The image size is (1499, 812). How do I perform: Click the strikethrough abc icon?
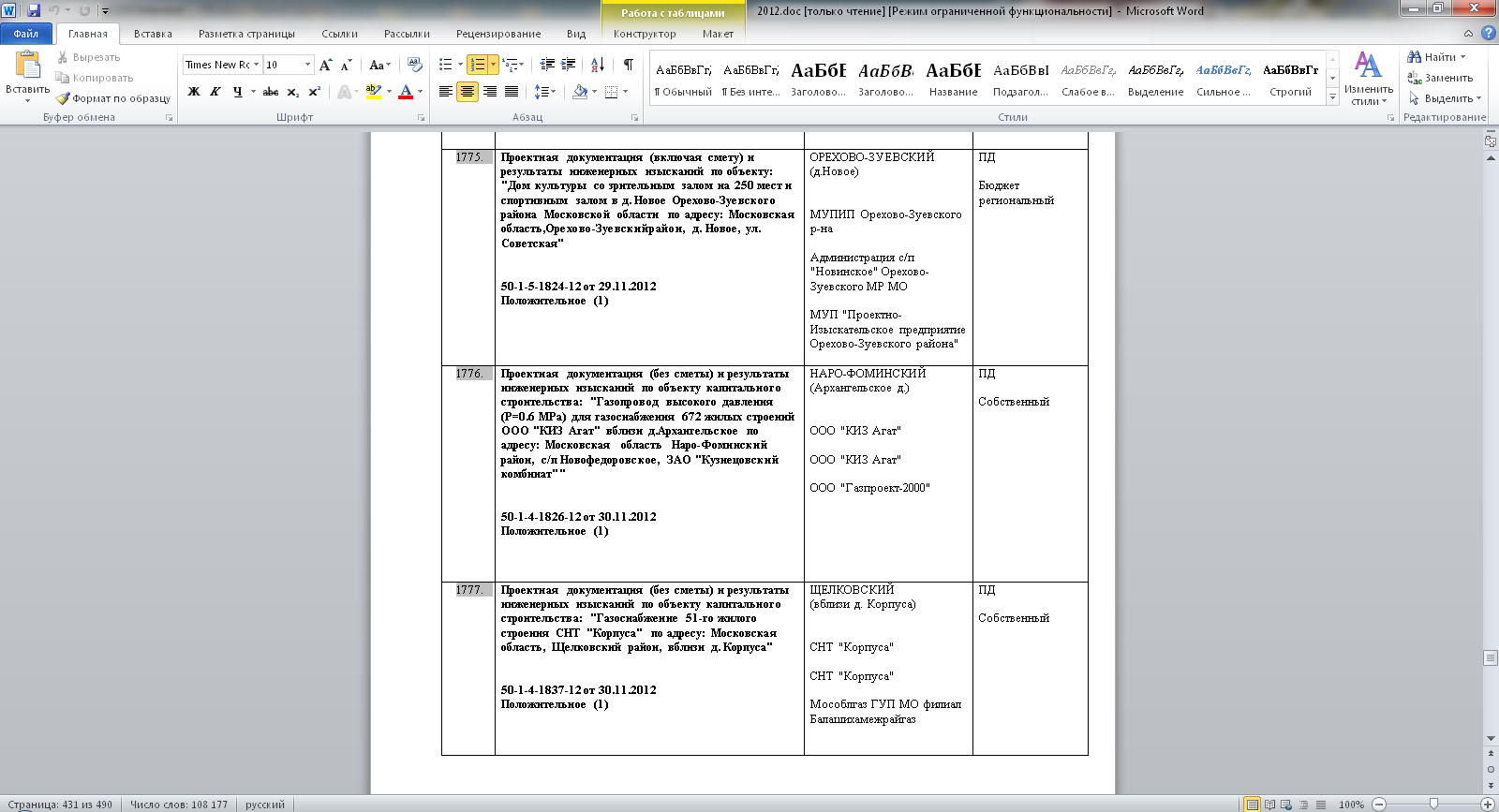(x=271, y=92)
